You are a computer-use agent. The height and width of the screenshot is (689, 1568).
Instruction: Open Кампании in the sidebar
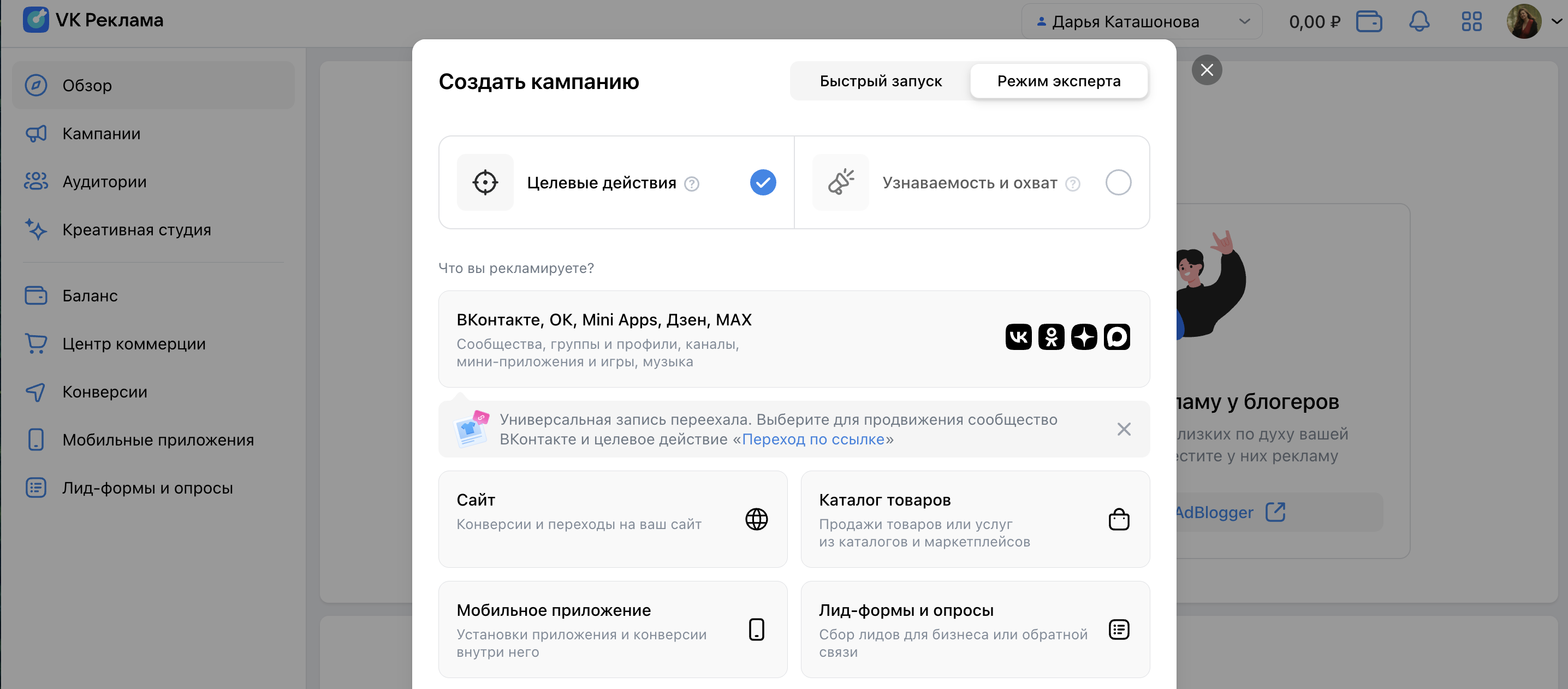153,133
